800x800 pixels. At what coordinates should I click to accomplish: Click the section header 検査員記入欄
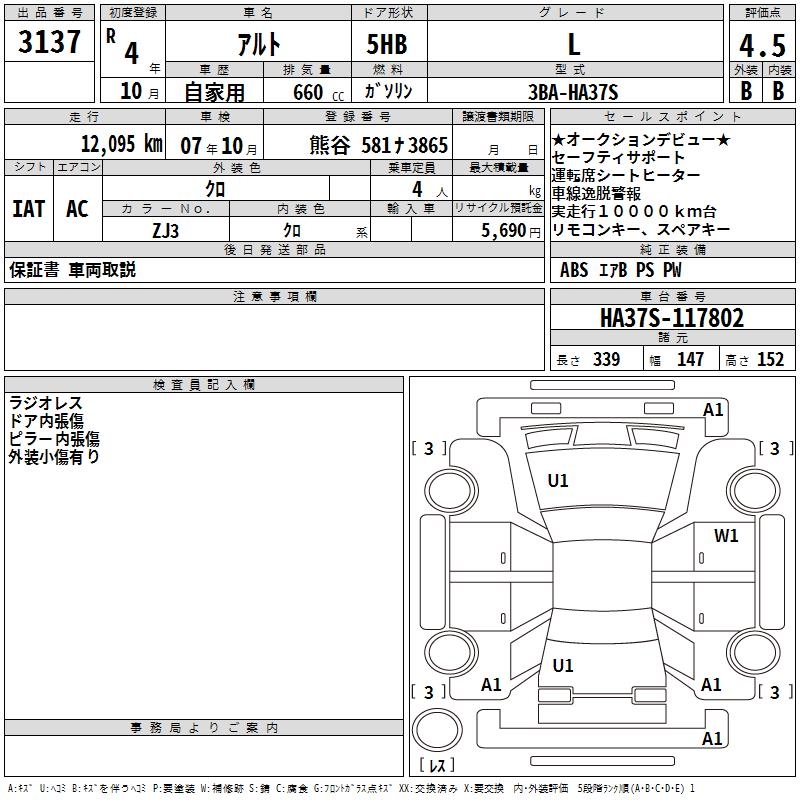pos(204,385)
